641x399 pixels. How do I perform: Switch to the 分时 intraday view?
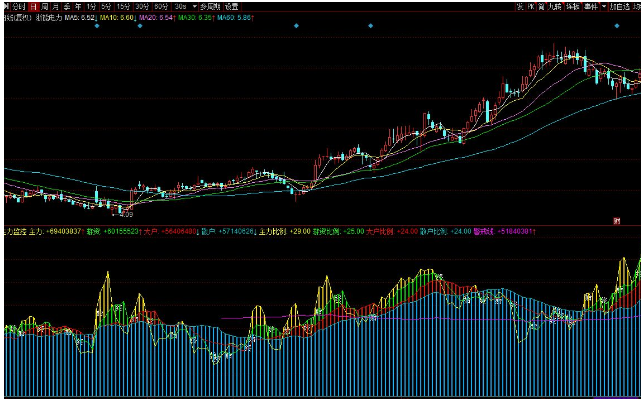coord(18,7)
